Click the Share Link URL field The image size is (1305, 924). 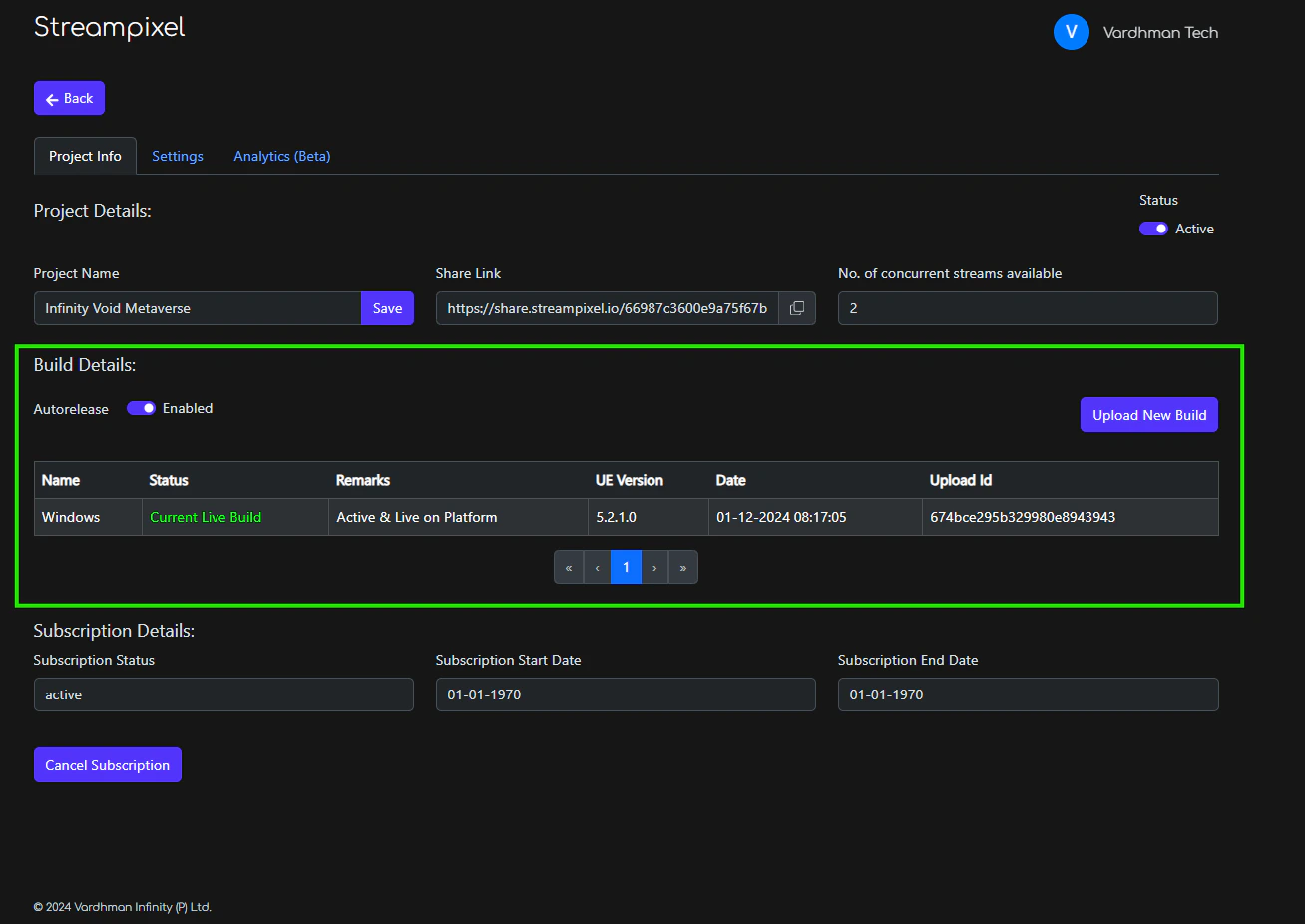608,308
